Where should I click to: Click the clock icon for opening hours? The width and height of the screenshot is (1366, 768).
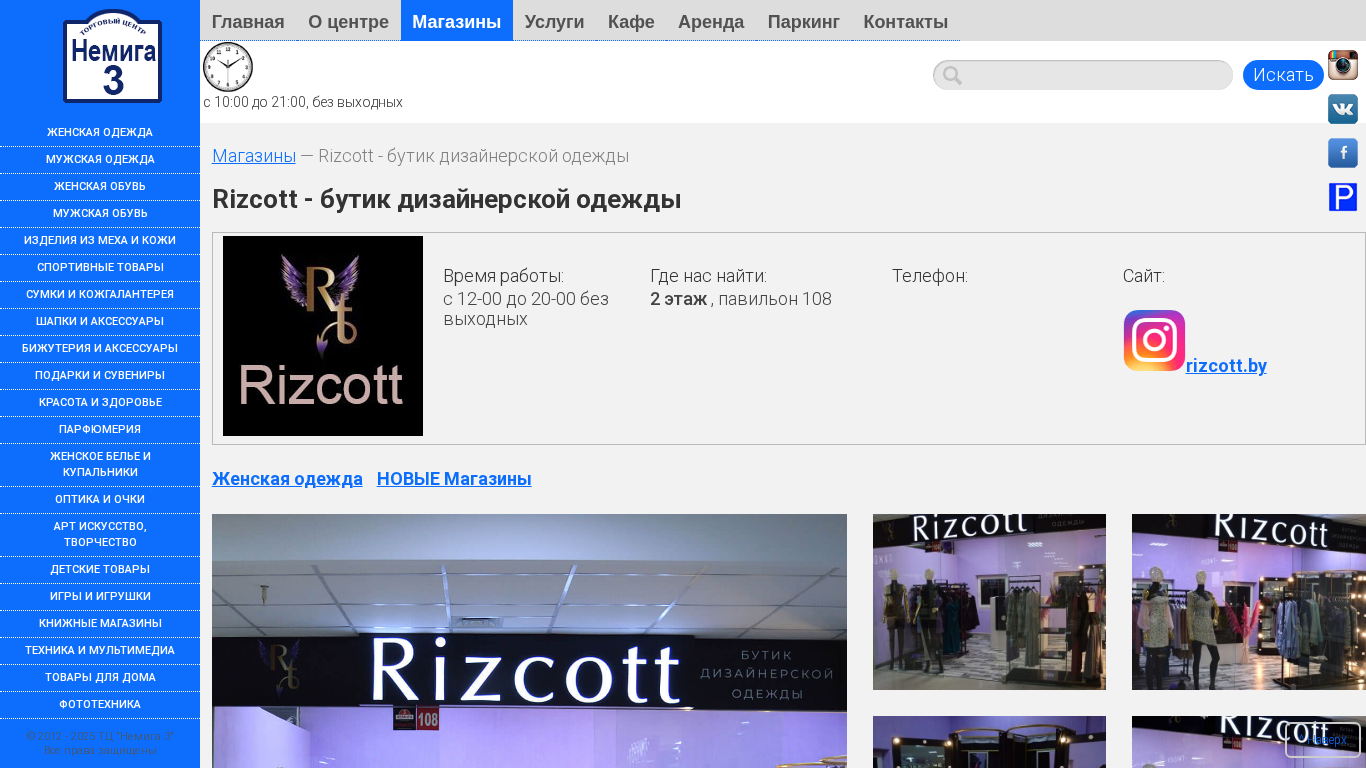coord(228,67)
